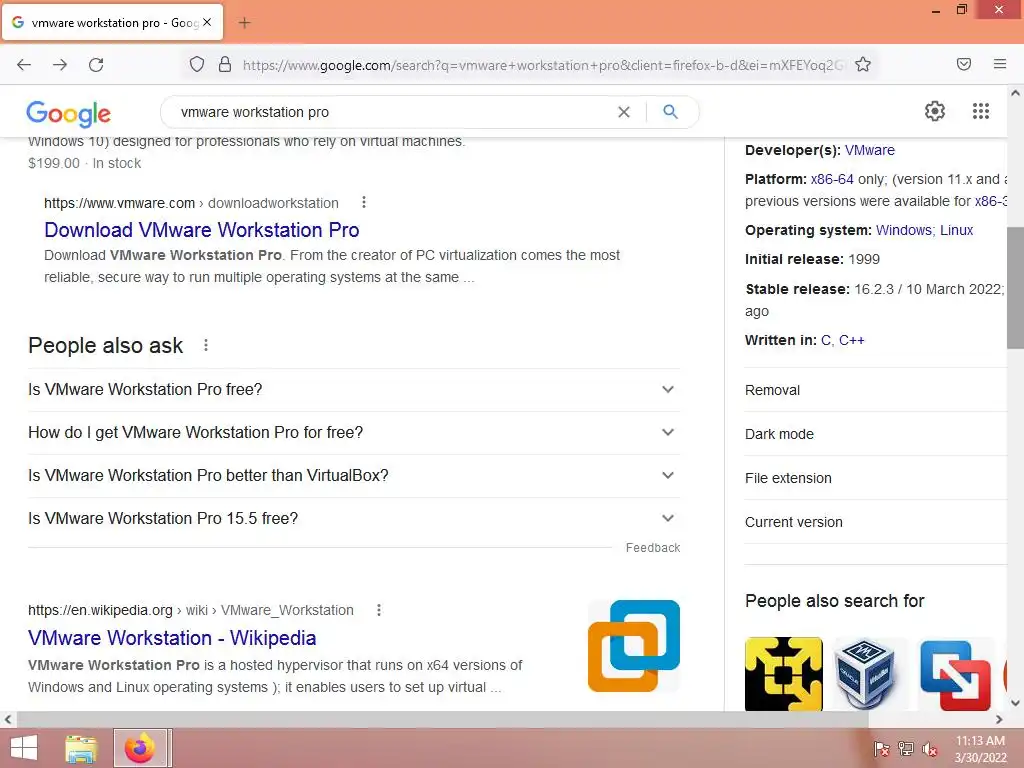Focus the Google search input field
This screenshot has height=768, width=1024.
392,112
